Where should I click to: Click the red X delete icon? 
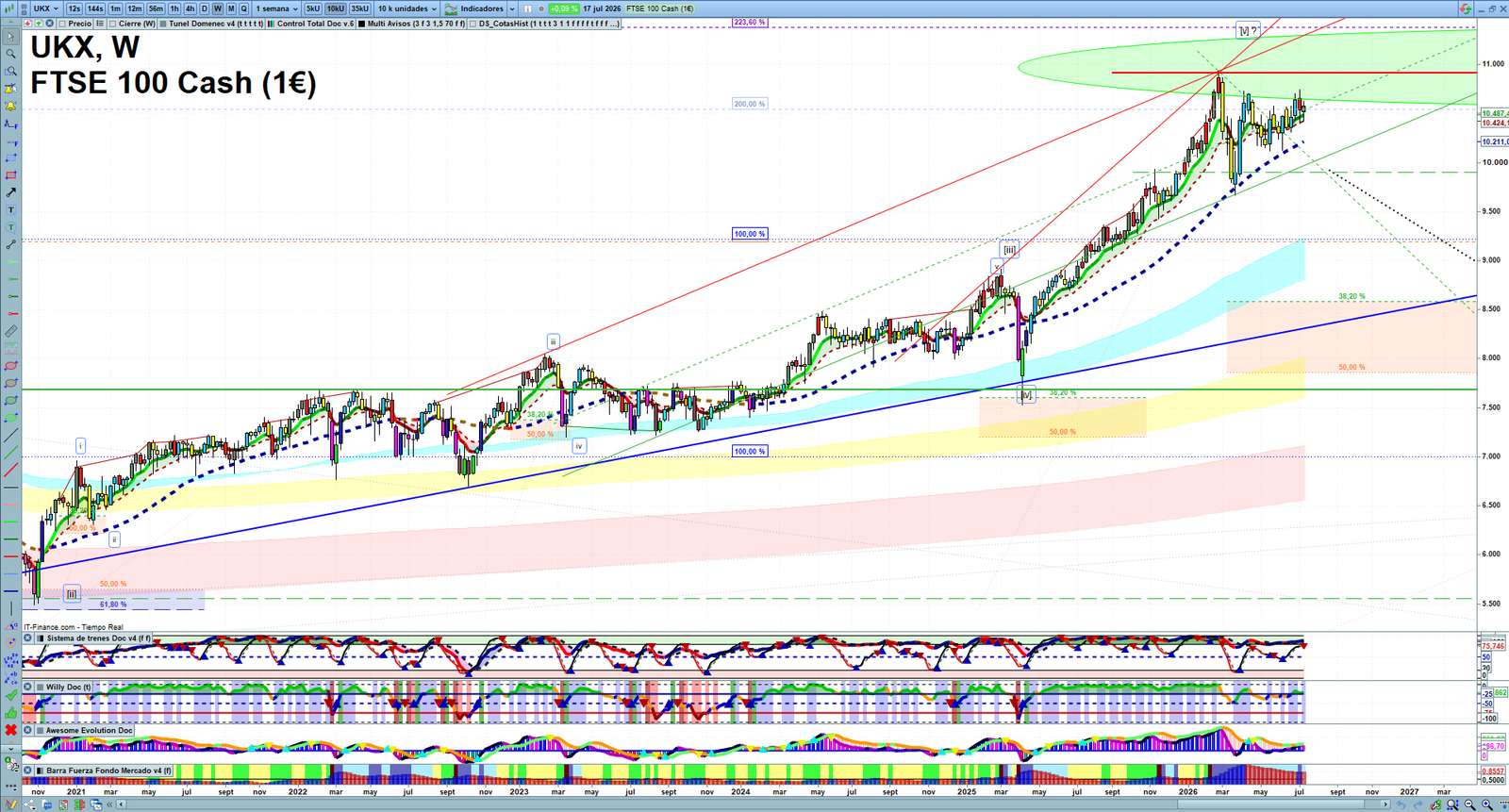[11, 730]
